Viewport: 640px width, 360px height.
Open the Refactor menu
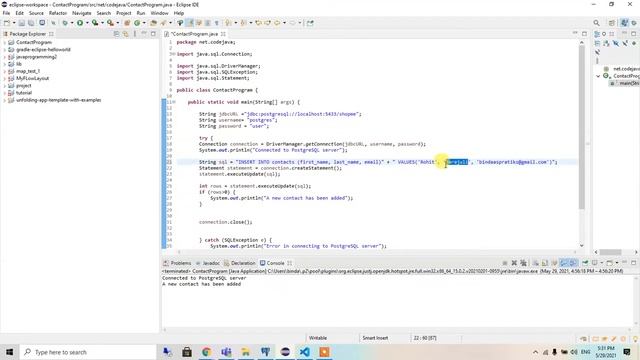58,13
